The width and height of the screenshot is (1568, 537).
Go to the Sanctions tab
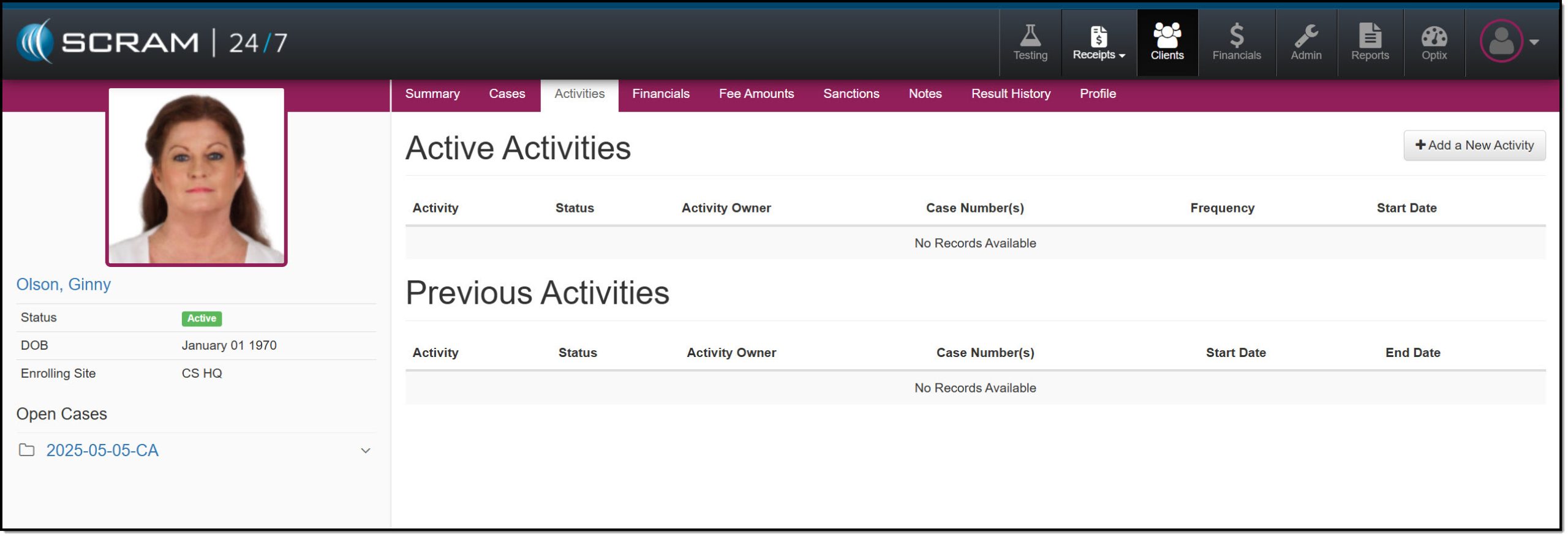tap(851, 94)
